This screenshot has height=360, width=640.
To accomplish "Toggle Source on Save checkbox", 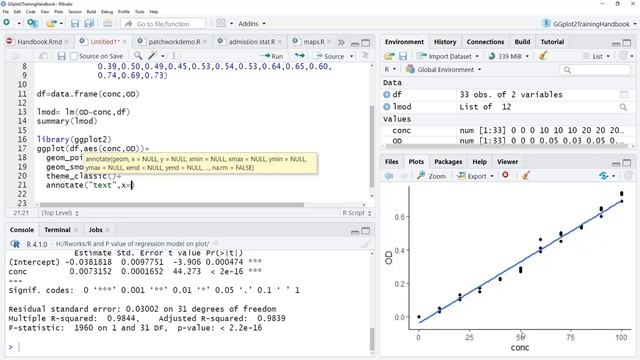I will click(74, 56).
